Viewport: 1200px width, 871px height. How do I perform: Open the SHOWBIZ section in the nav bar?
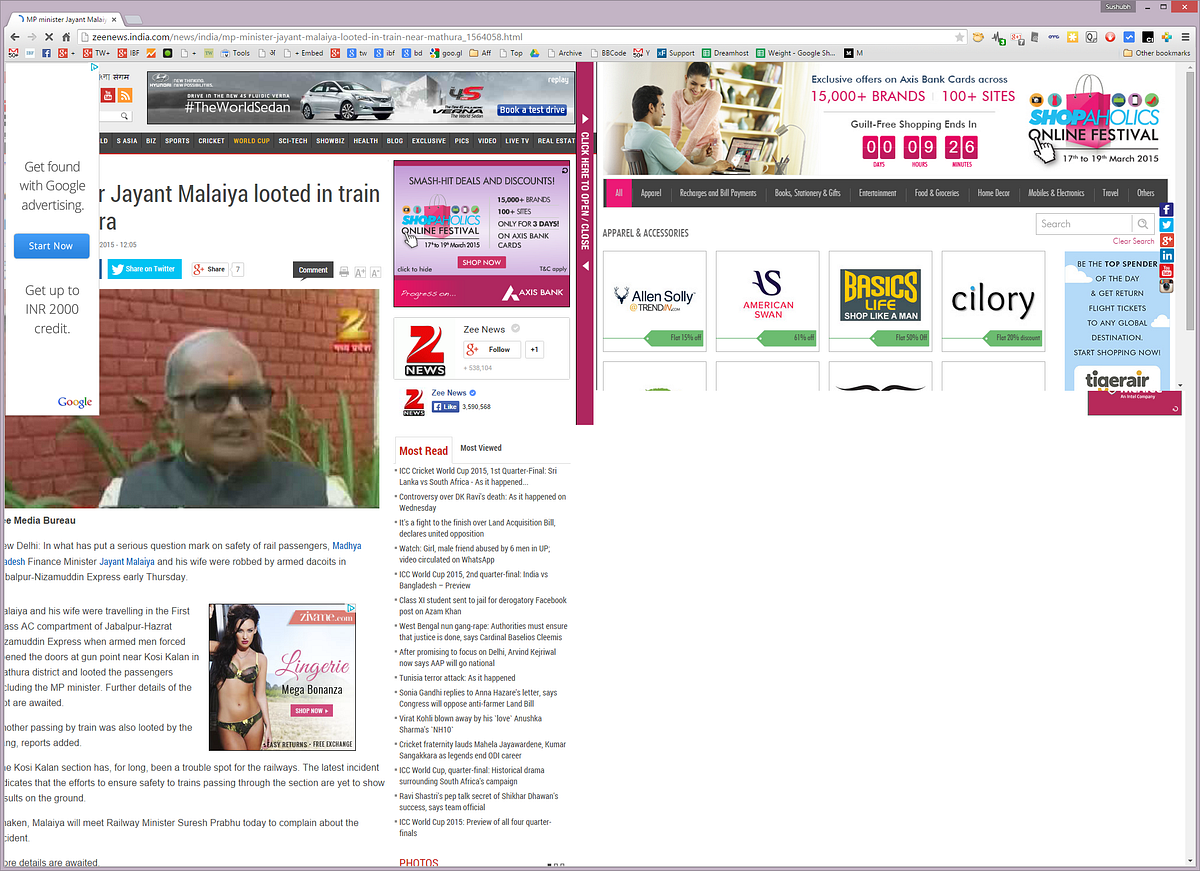(x=330, y=141)
